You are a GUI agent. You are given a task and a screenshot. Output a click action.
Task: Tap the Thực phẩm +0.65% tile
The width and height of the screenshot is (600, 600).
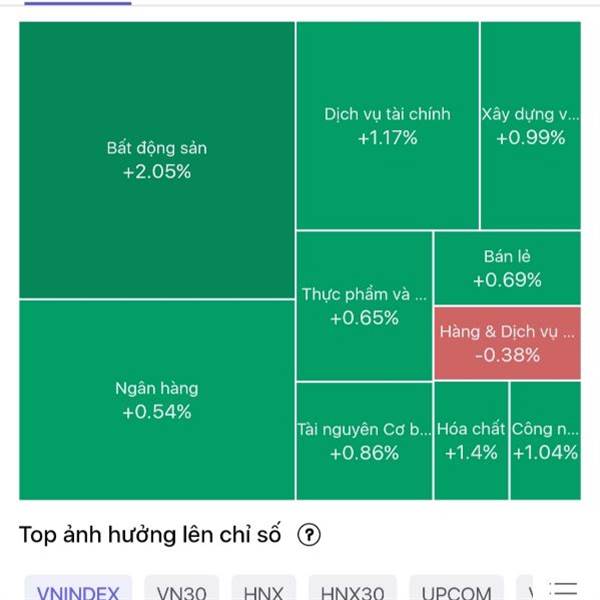(364, 306)
